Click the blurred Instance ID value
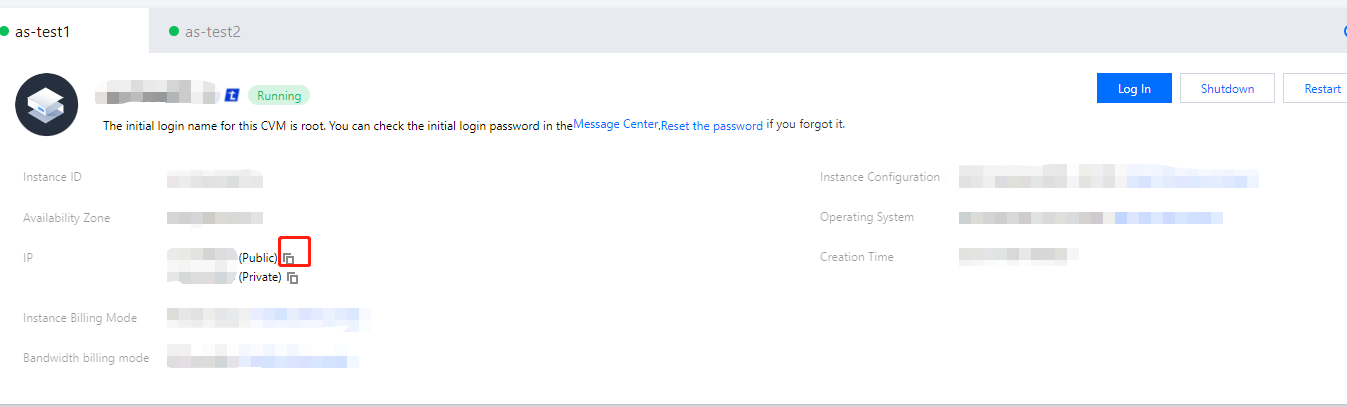 coord(214,179)
